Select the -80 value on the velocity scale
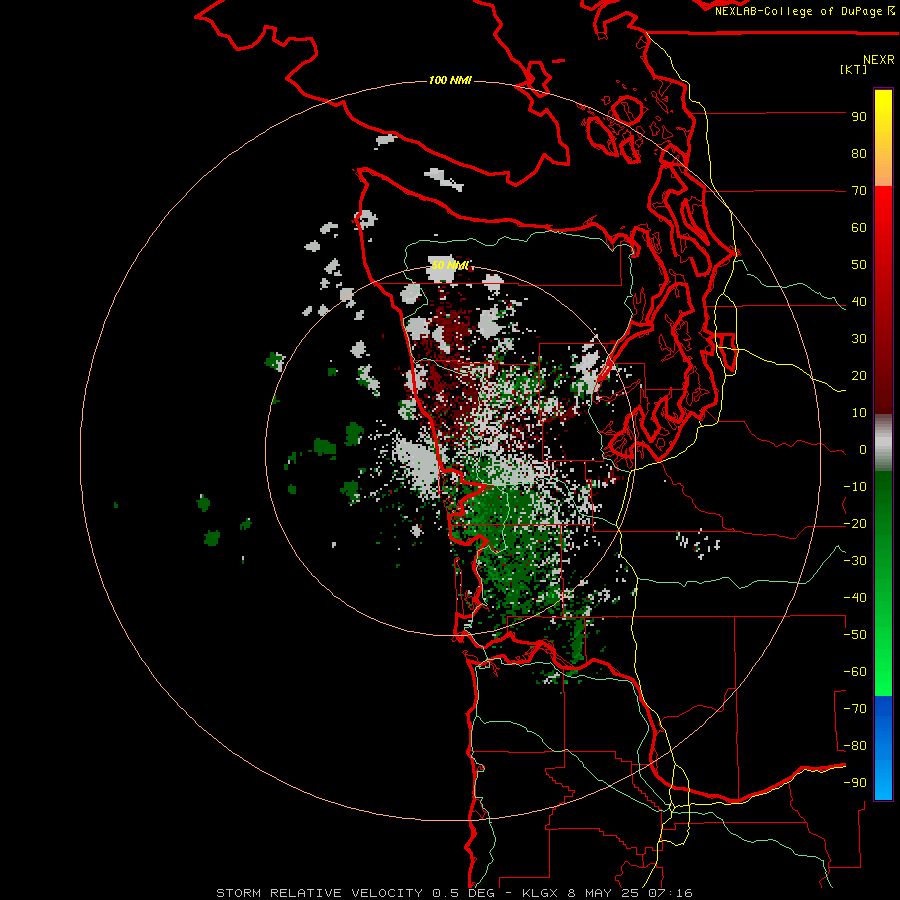Screen dimensions: 900x900 pos(855,746)
